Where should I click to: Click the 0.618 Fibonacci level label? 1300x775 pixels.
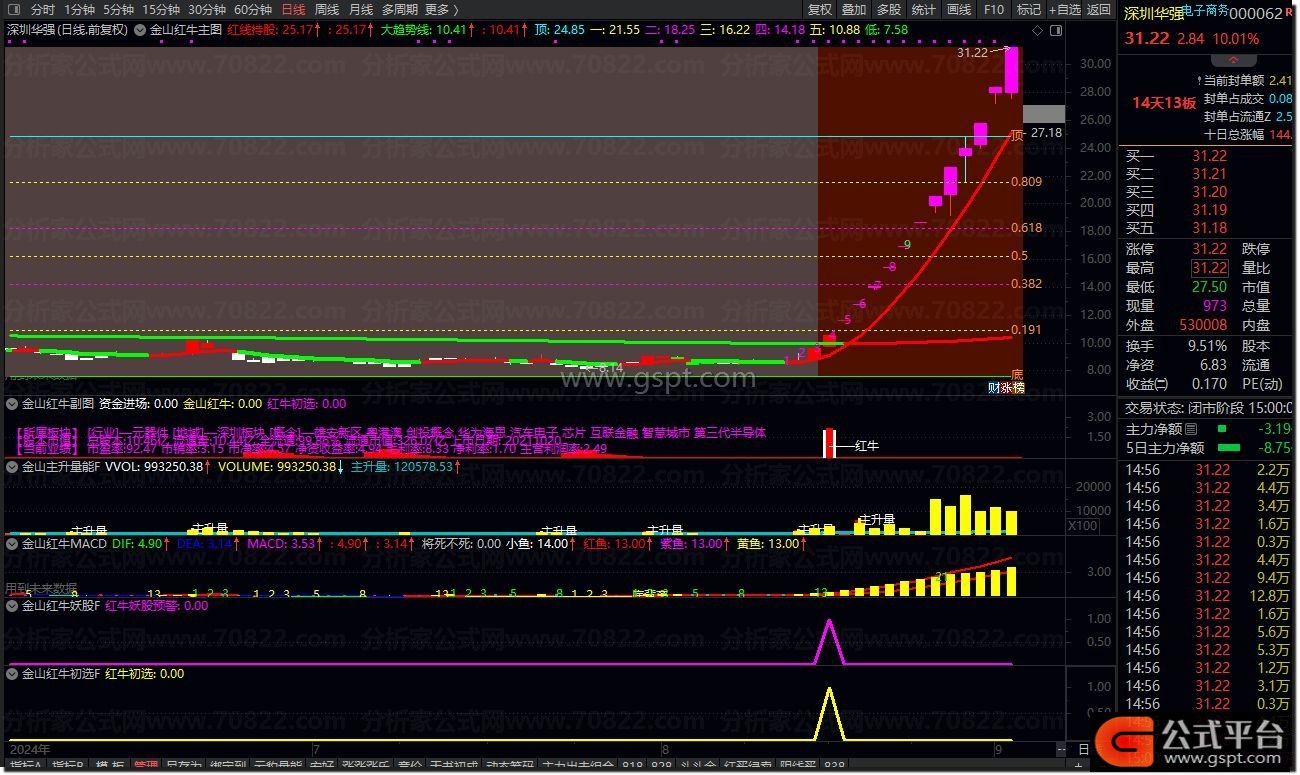[x=1027, y=228]
